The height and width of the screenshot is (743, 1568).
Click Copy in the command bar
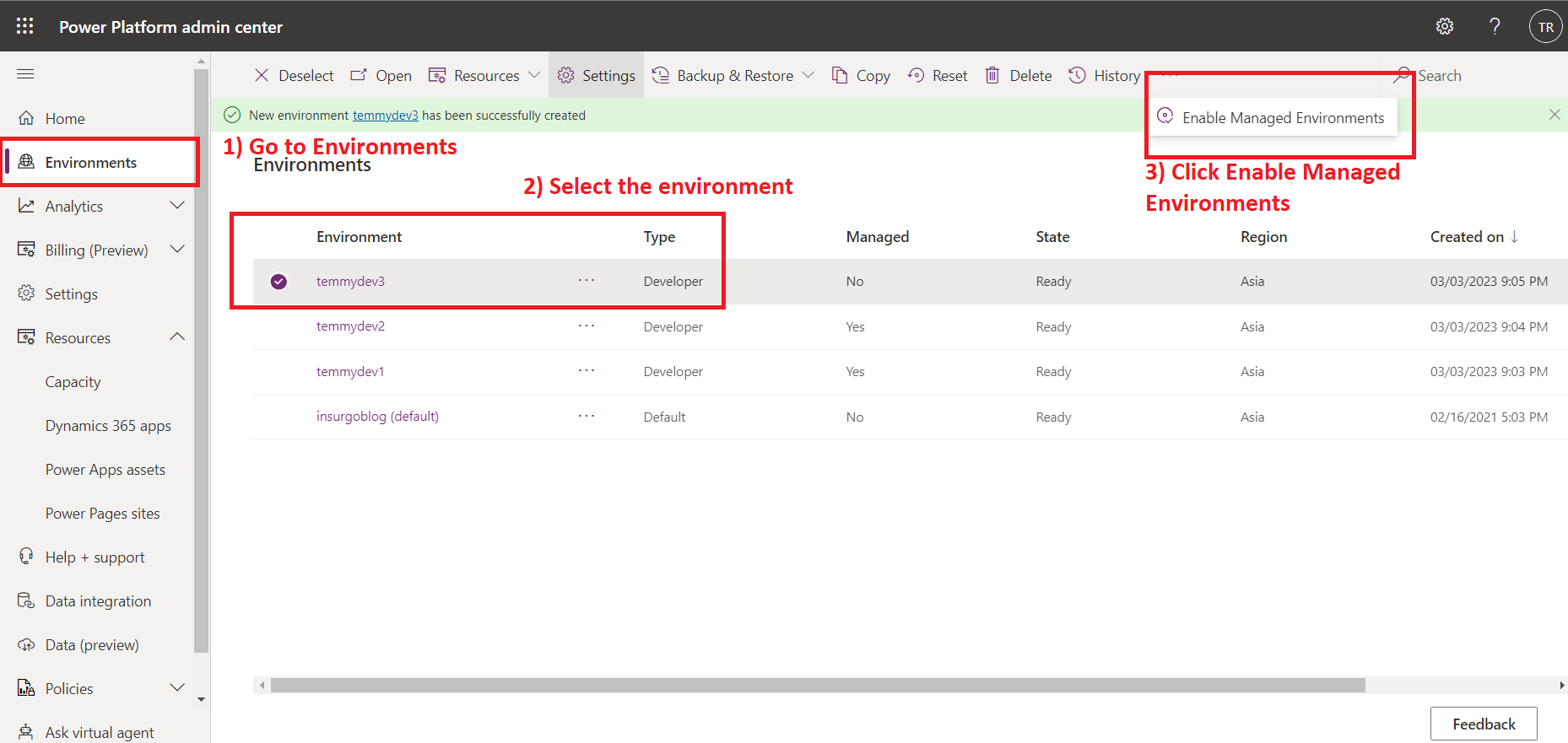(x=861, y=75)
